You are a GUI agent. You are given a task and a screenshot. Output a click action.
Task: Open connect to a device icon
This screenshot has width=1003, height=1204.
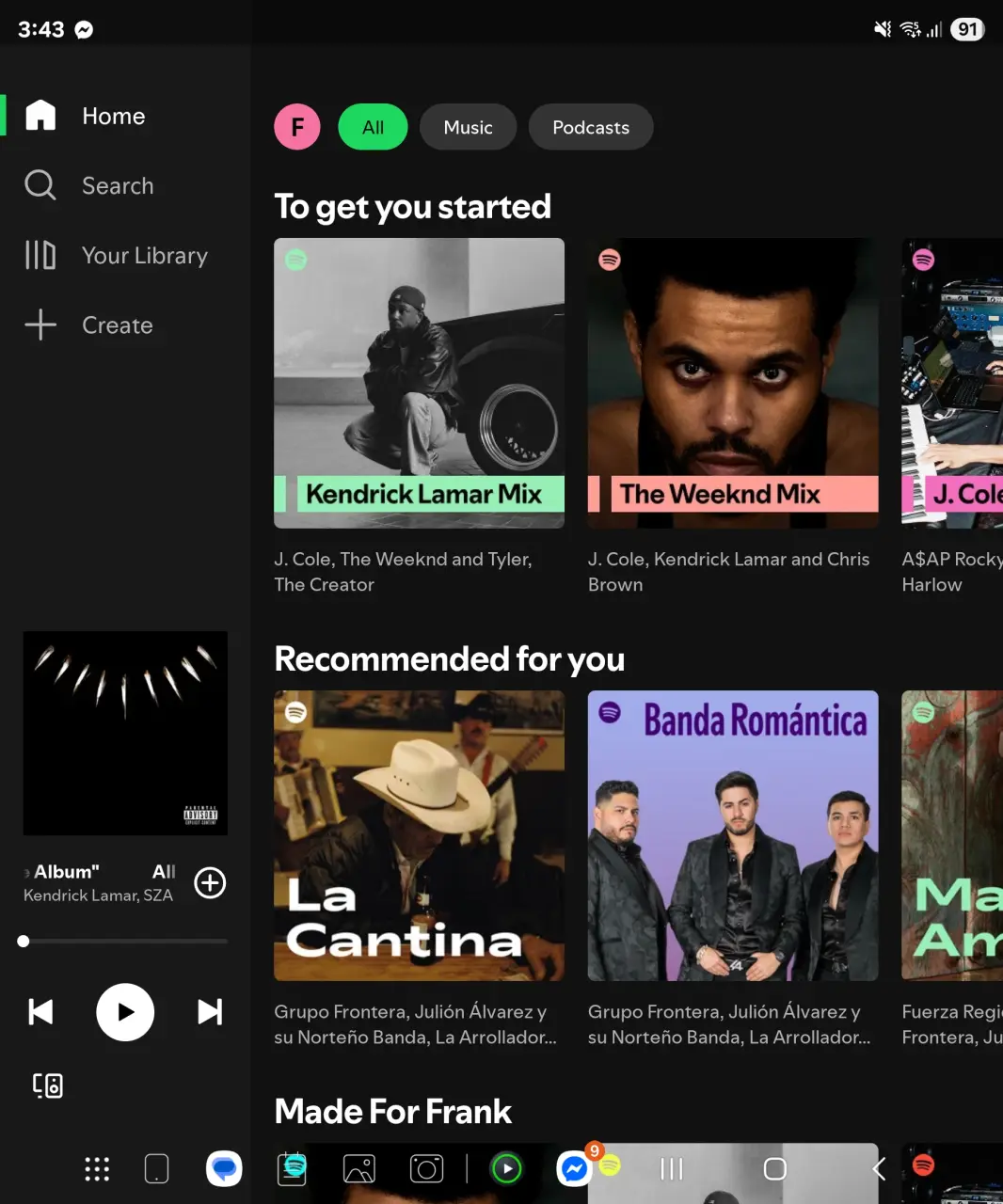(x=48, y=1085)
